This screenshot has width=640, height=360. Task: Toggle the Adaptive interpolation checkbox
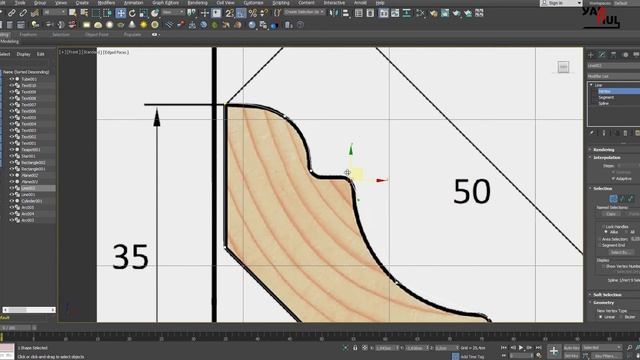pyautogui.click(x=613, y=179)
